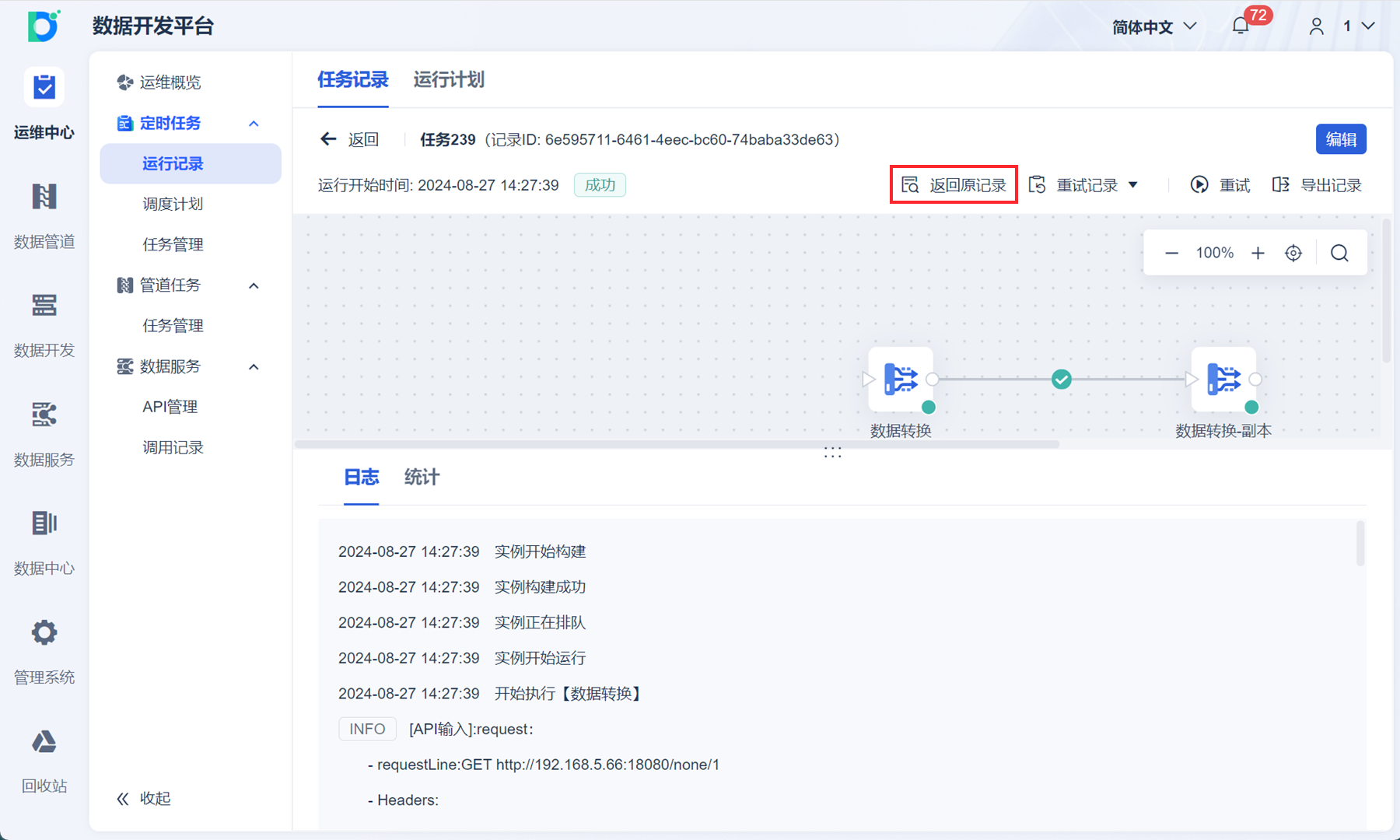Click the 重试记录 icon
1400x840 pixels.
(x=1037, y=185)
